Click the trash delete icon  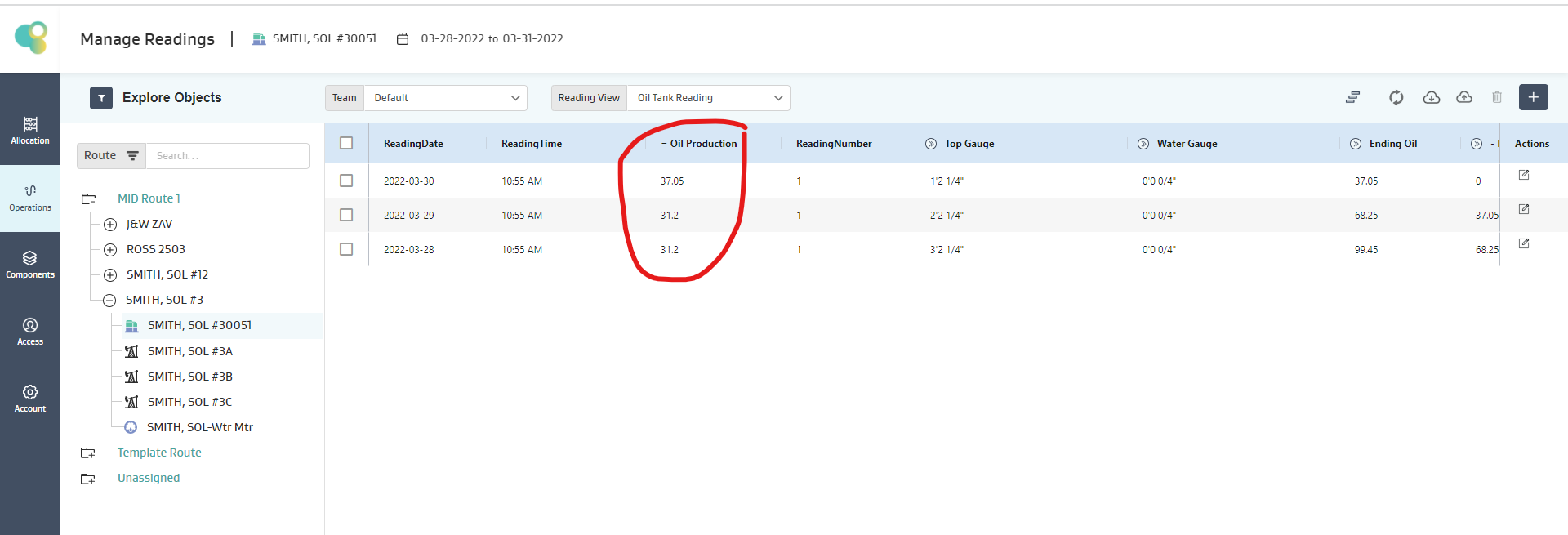pos(1497,97)
